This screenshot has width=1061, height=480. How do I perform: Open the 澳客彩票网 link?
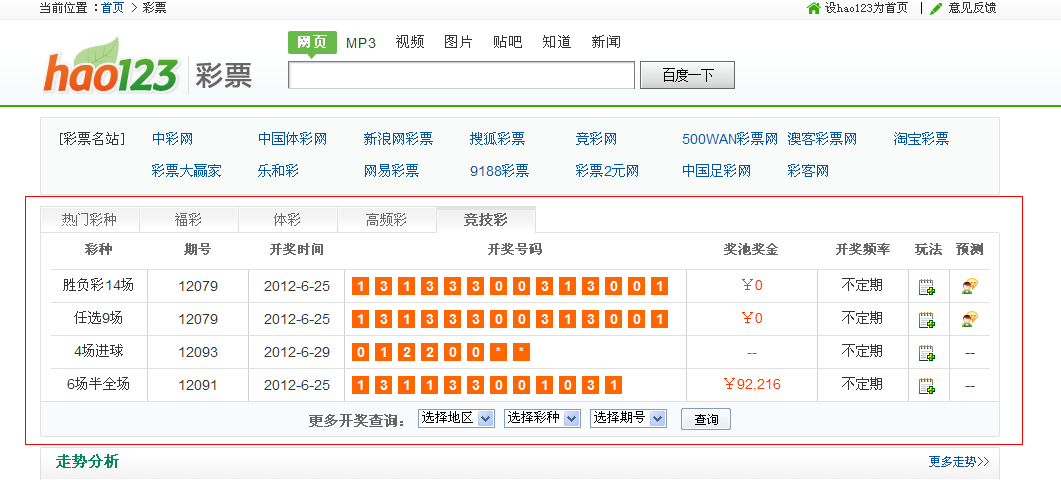822,139
